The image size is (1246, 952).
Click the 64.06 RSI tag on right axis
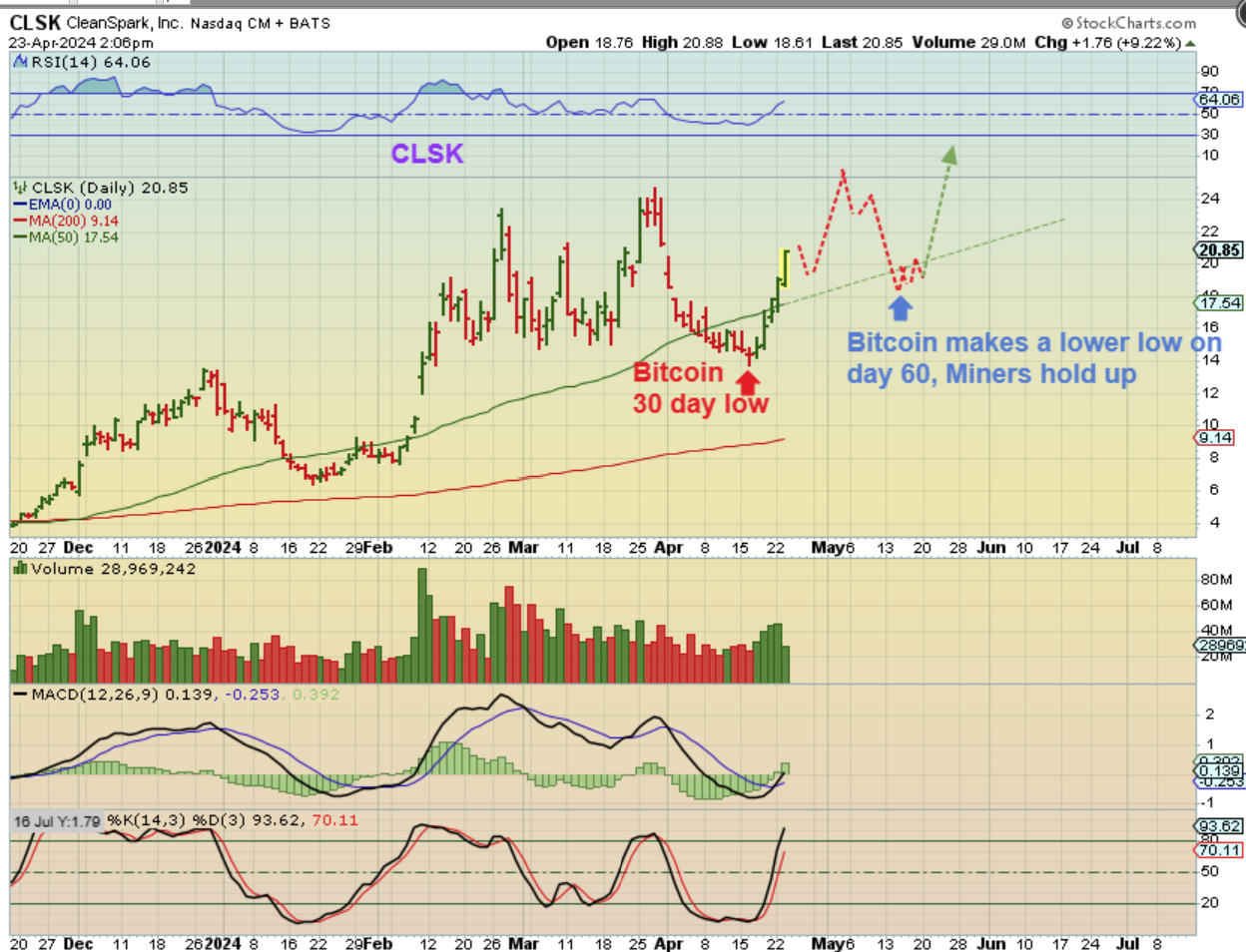click(1219, 100)
